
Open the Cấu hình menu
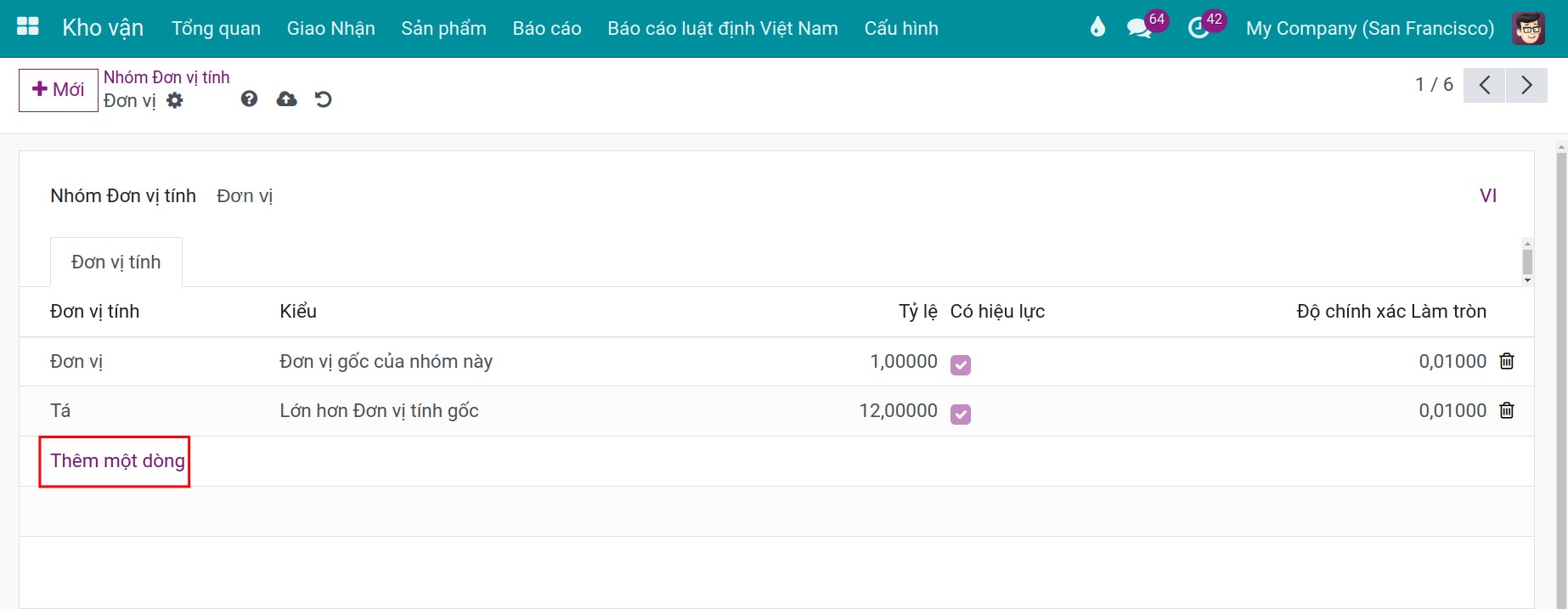tap(901, 28)
